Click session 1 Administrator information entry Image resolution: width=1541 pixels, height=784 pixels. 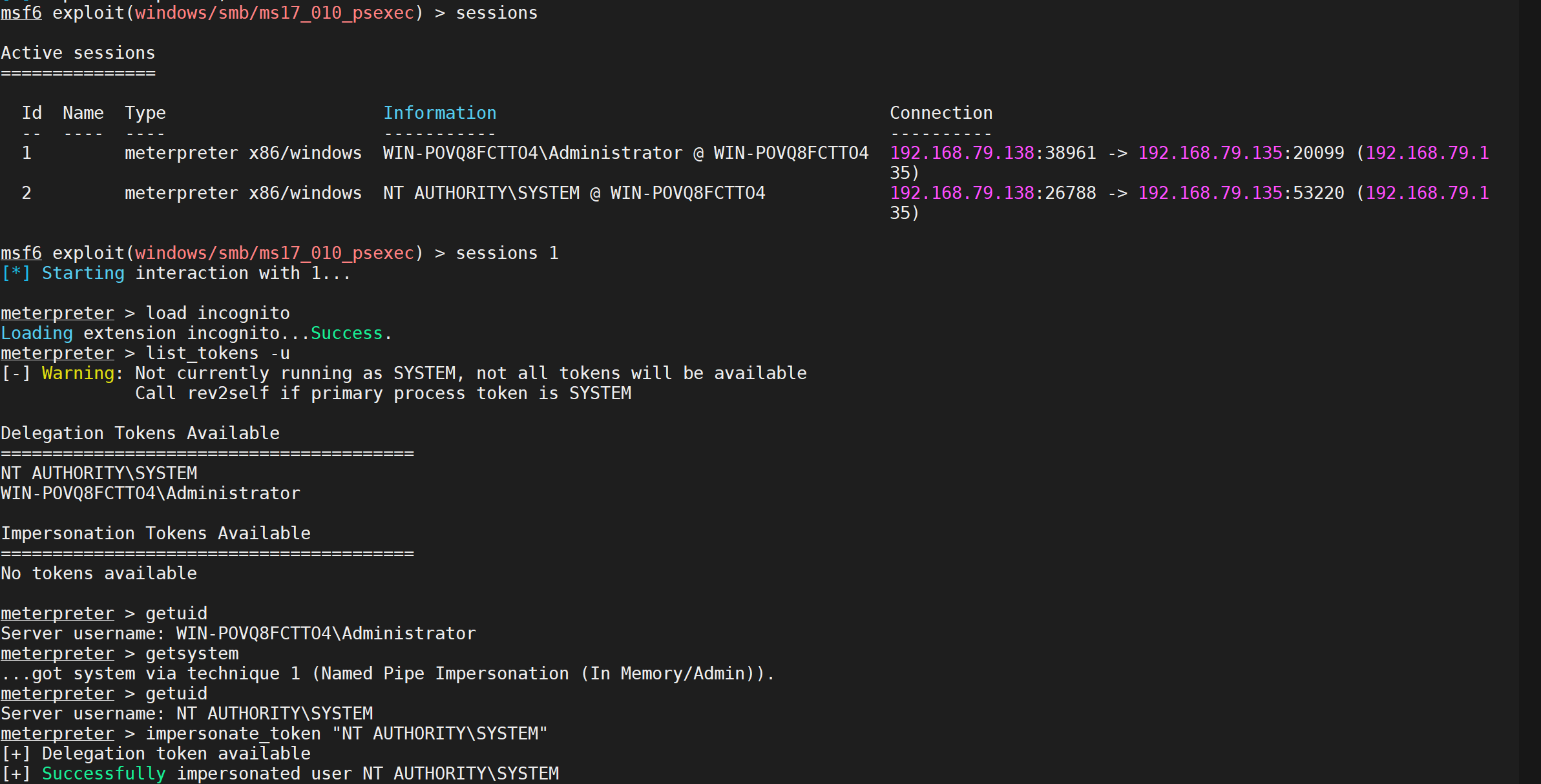click(x=625, y=153)
